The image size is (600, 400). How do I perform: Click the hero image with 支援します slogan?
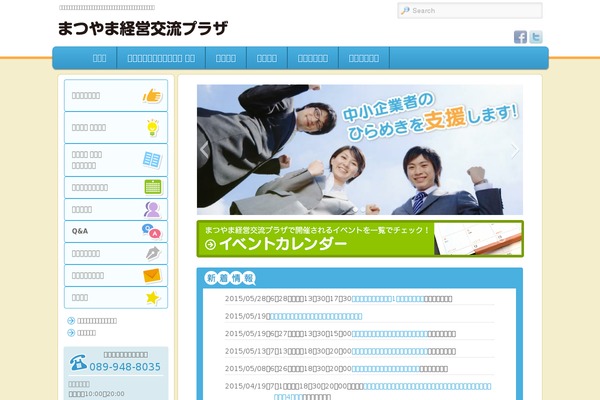360,150
